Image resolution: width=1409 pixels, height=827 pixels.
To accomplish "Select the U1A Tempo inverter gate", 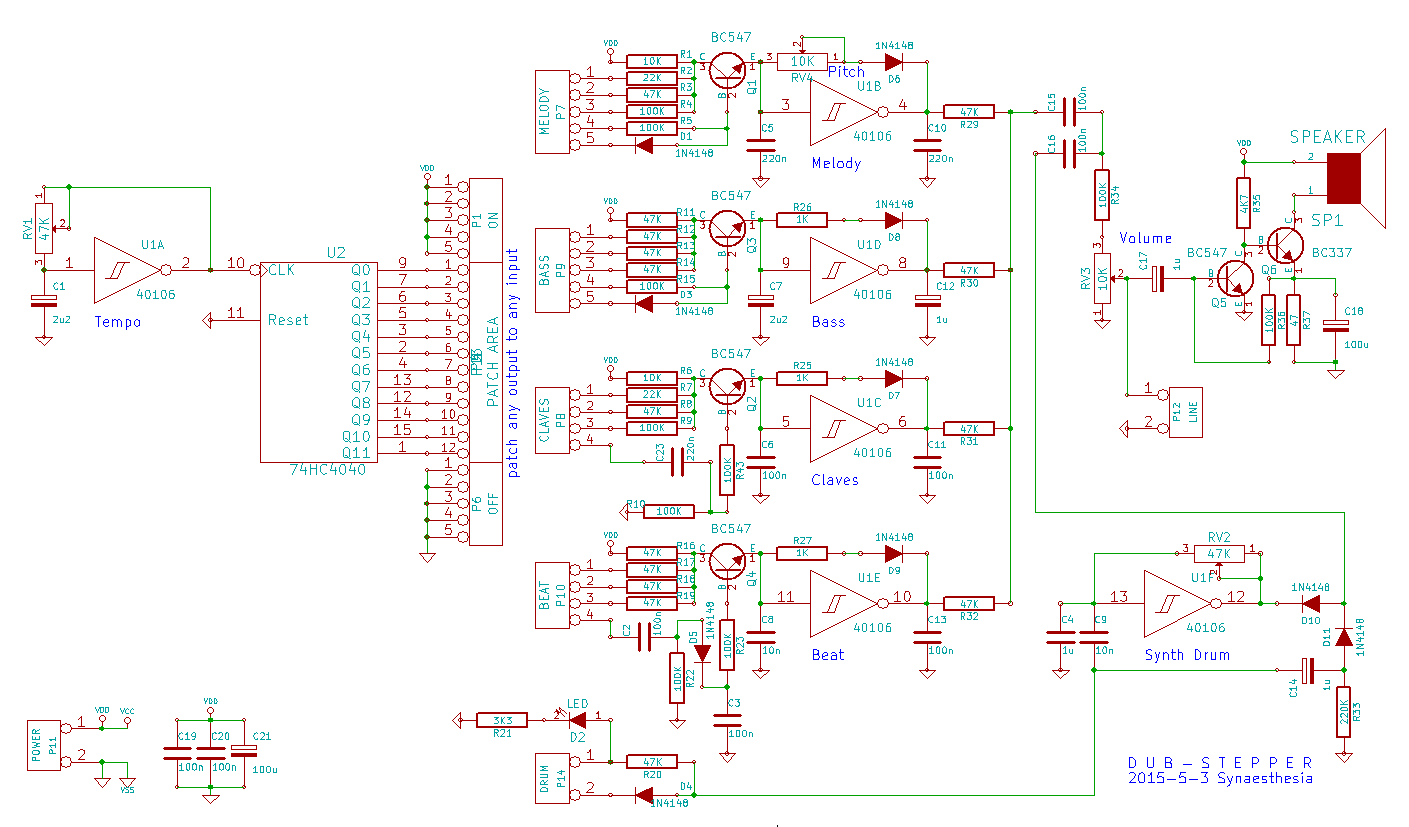I will click(x=127, y=269).
